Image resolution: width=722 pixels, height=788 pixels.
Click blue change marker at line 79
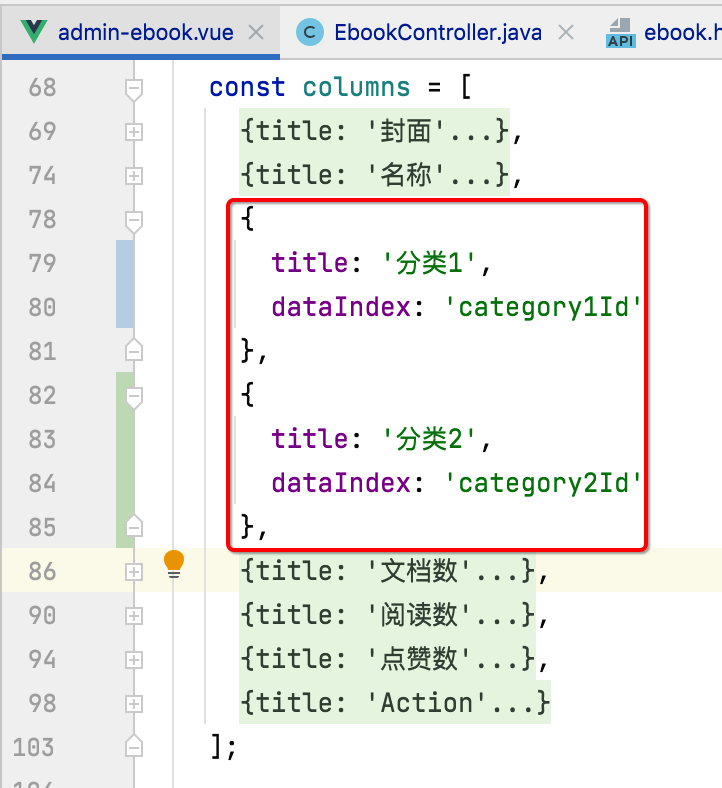click(125, 284)
